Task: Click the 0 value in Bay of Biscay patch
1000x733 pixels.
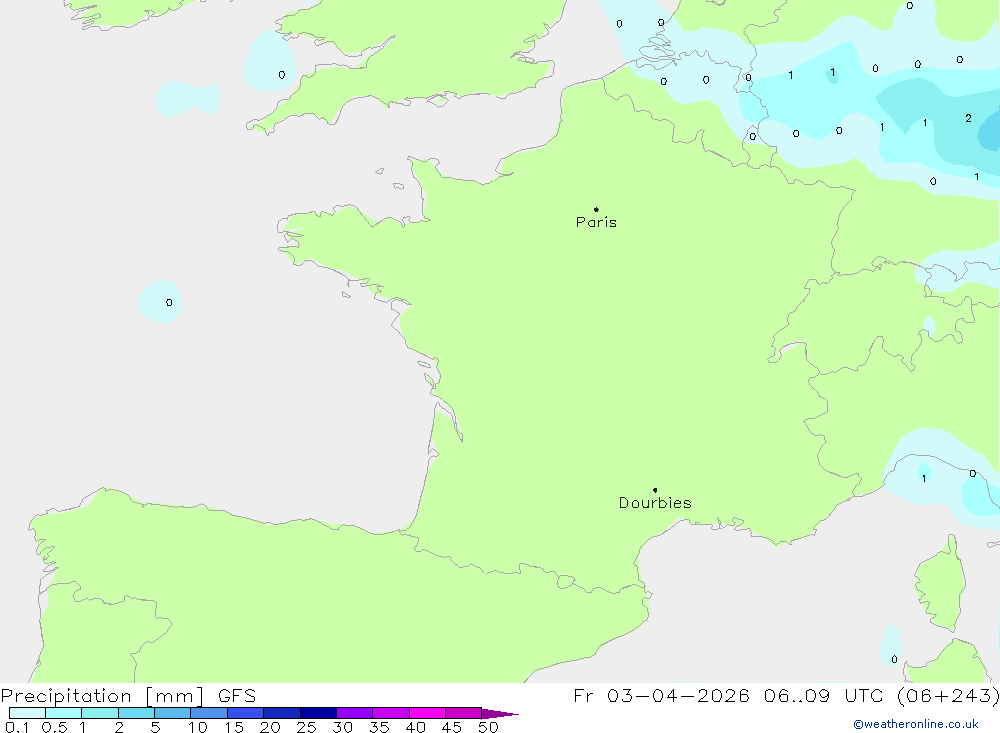Action: (x=169, y=302)
